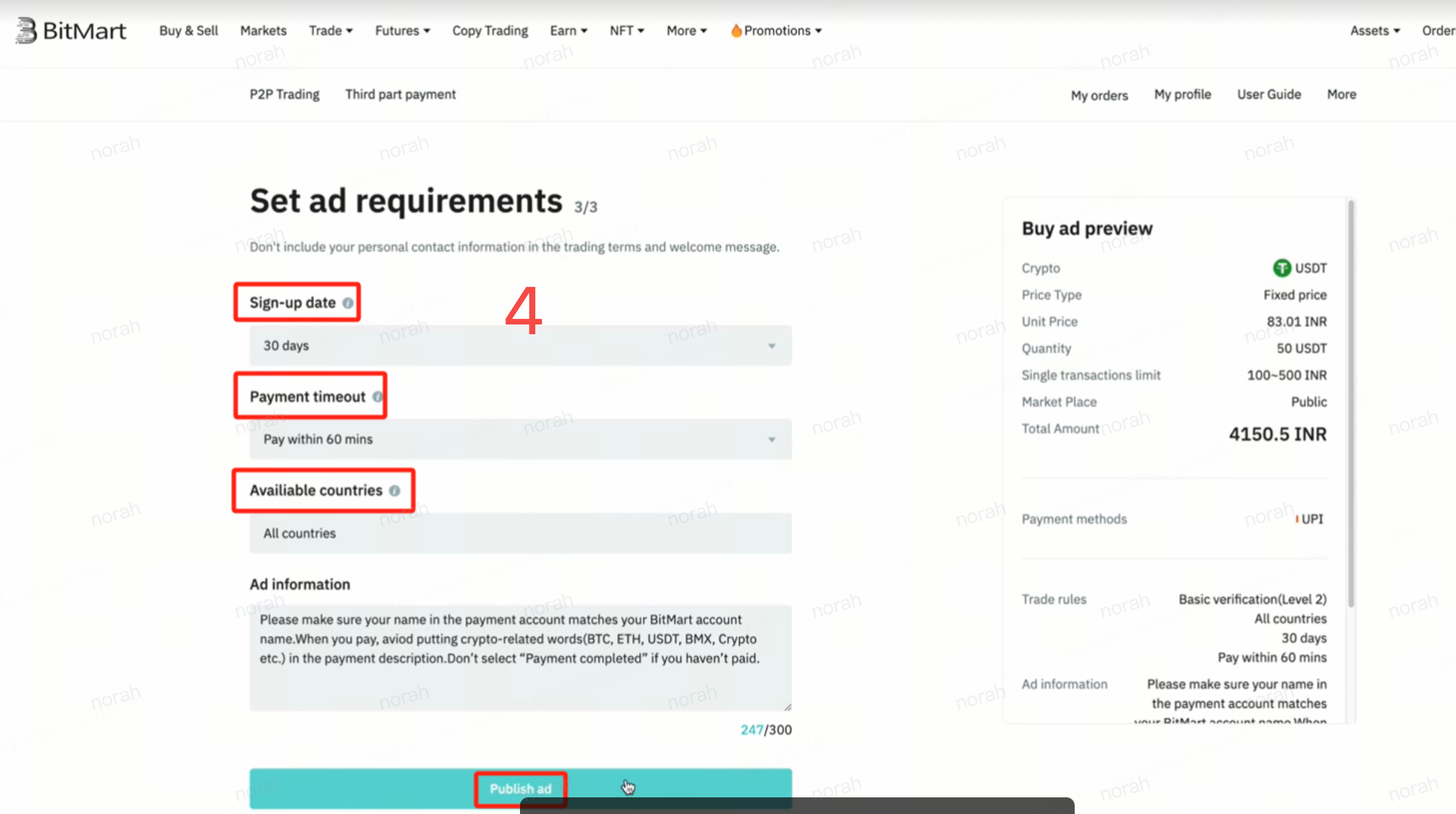Open My profile link
The image size is (1456, 814).
[x=1183, y=94]
